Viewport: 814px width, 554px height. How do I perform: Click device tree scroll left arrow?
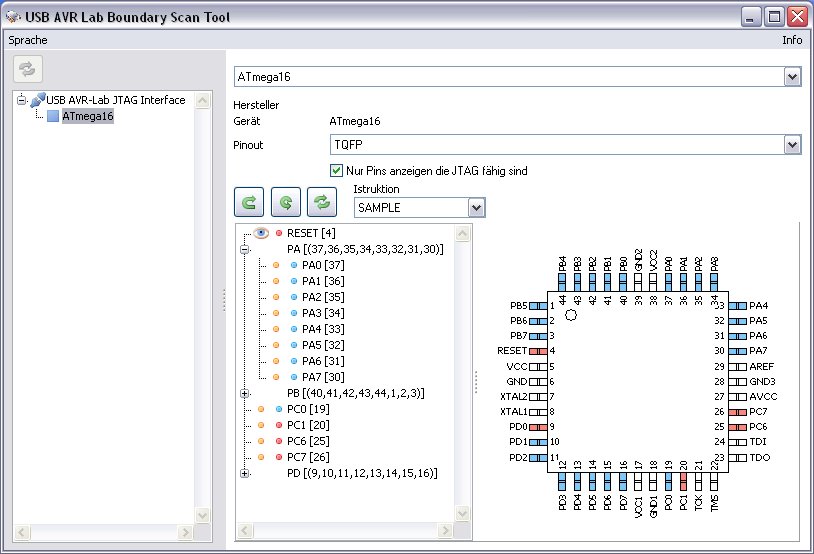pyautogui.click(x=21, y=532)
